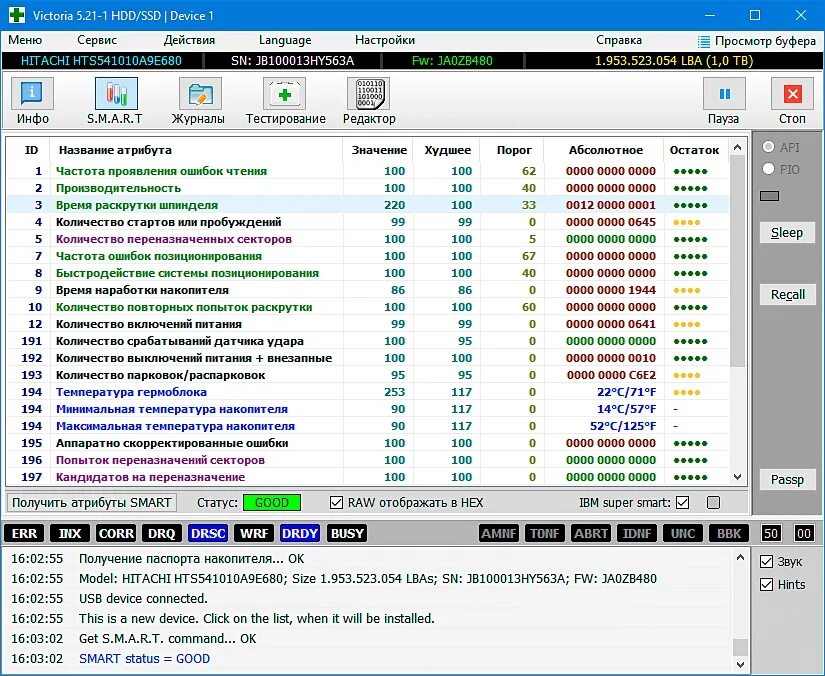Viewport: 825px width, 676px height.
Task: Click the red Стоп stop icon
Action: pyautogui.click(x=792, y=94)
